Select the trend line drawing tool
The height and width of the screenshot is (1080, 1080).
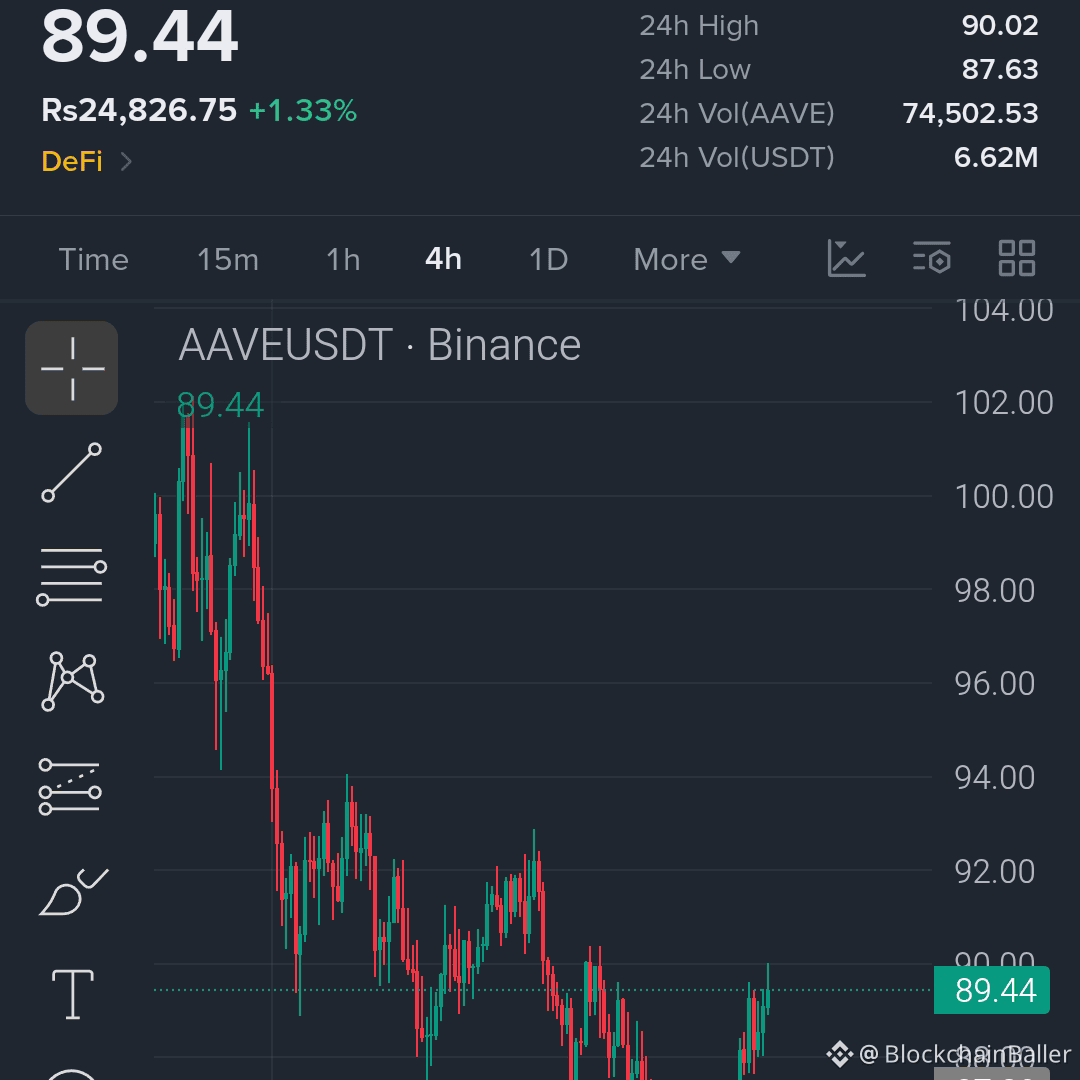coord(72,472)
